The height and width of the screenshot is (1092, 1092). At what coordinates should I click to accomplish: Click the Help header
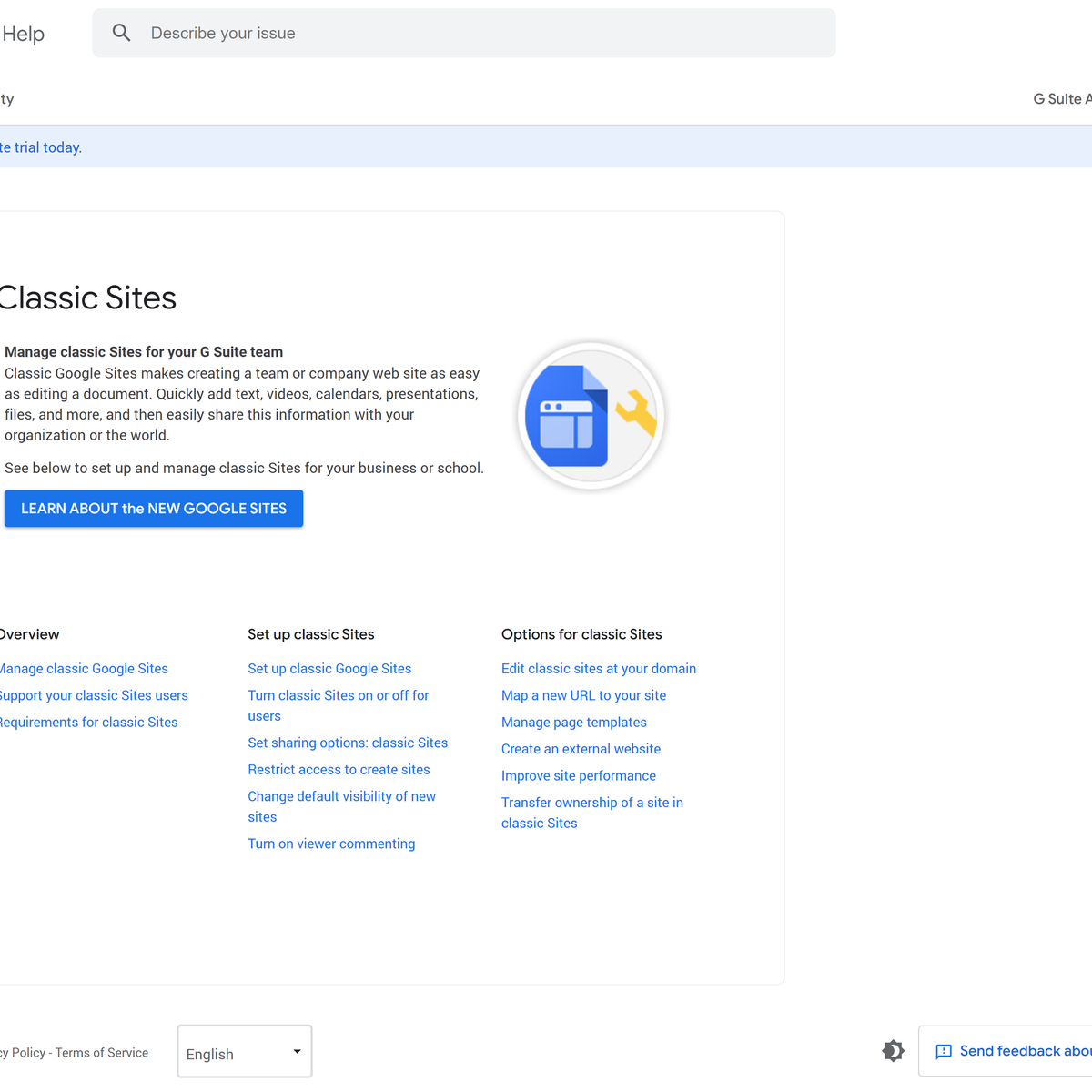[x=23, y=33]
